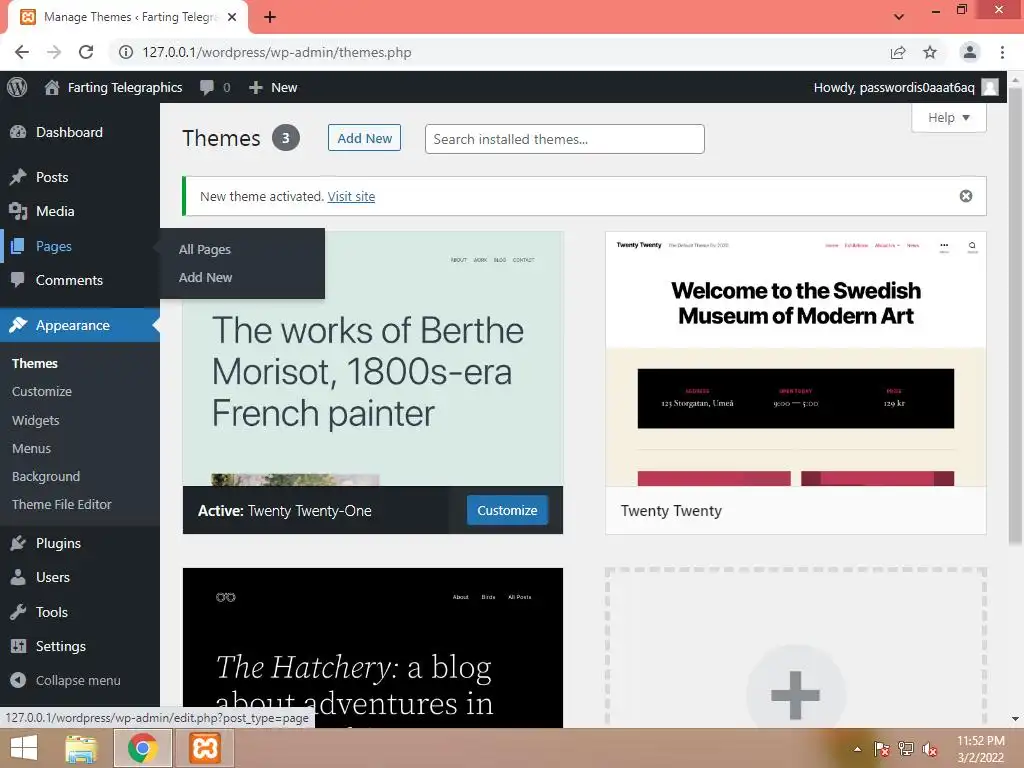Click the Settings sliders icon

coord(18,646)
